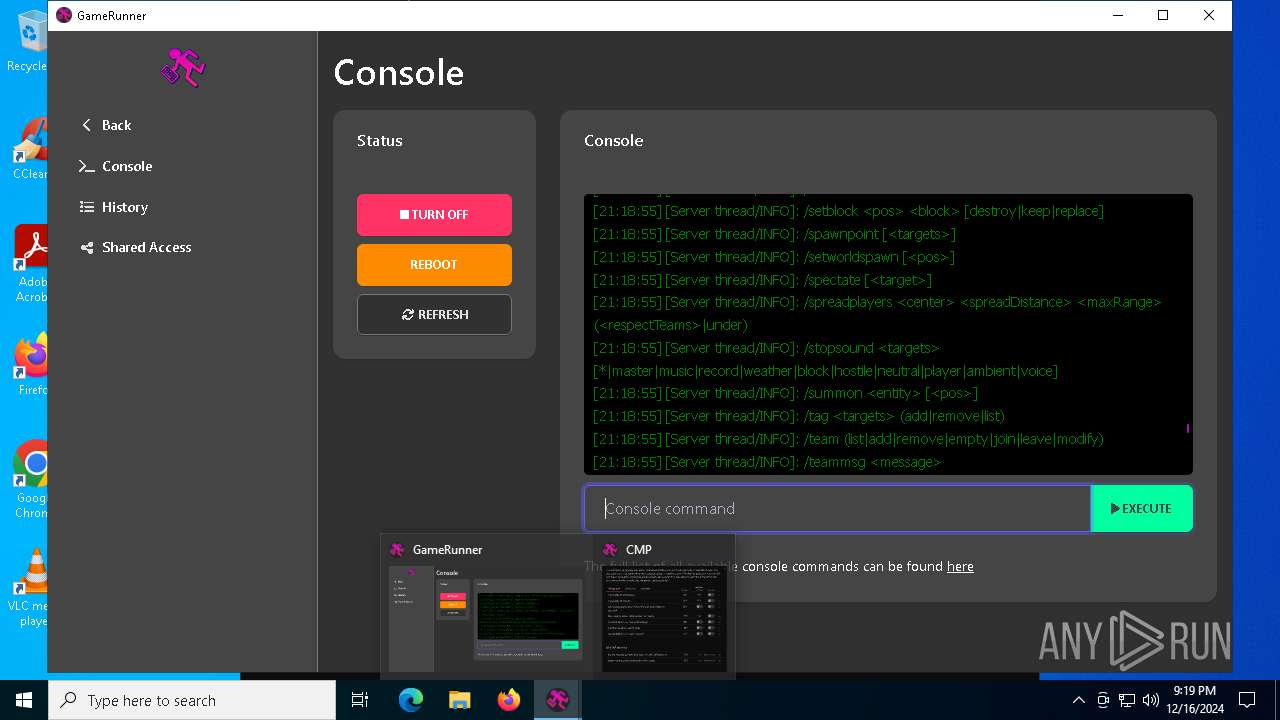Open the Windows Start menu
Viewport: 1280px width, 720px height.
click(24, 700)
